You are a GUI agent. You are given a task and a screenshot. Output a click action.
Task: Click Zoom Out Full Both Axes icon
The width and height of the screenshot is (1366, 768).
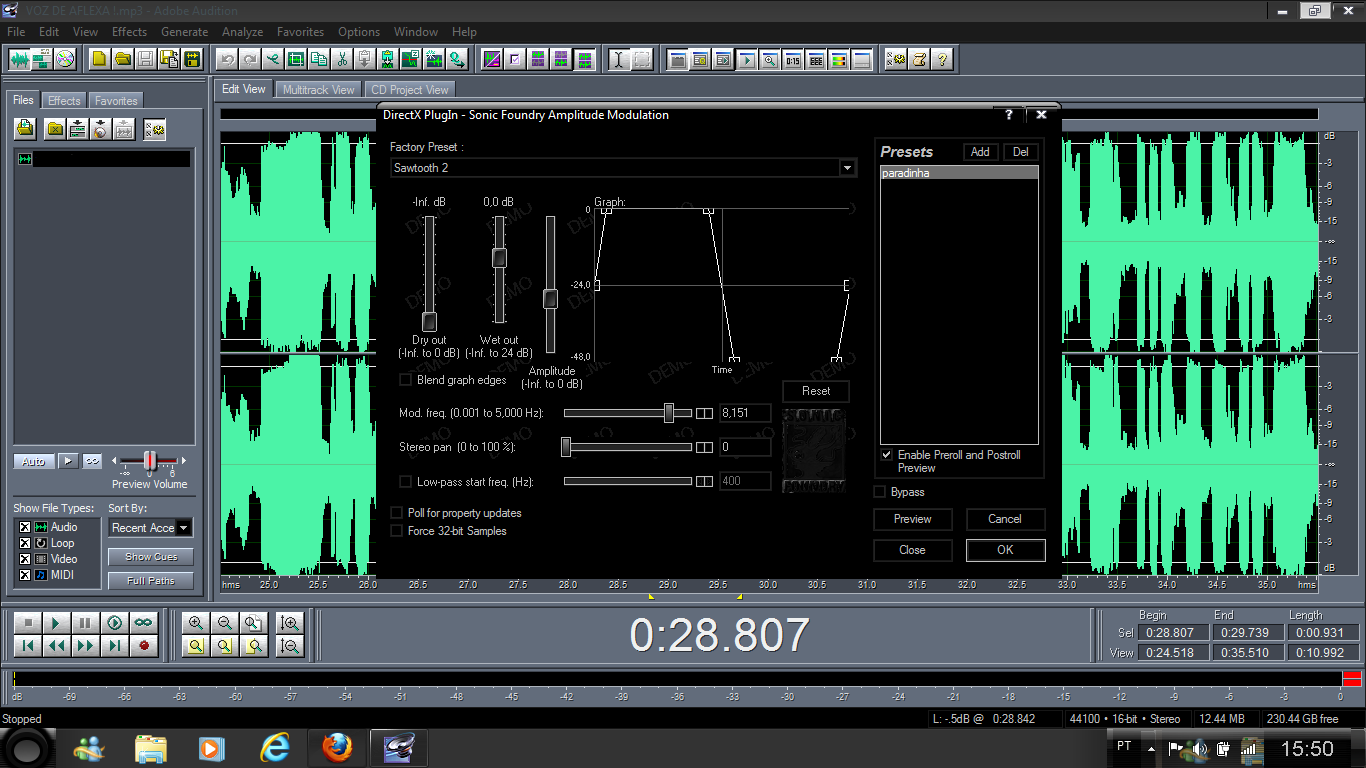254,623
